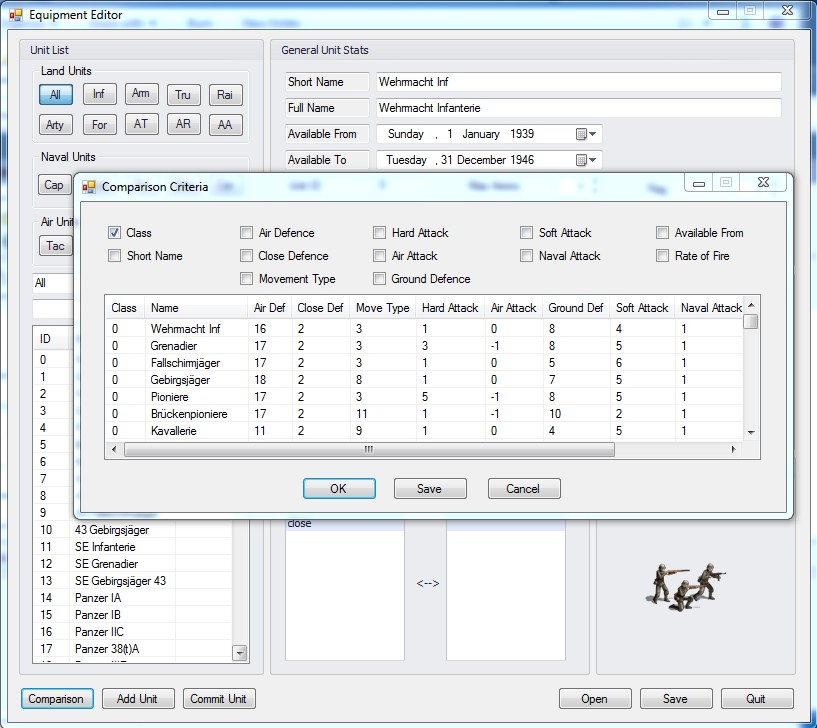Filter land units by For
This screenshot has width=817, height=728.
tap(99, 125)
